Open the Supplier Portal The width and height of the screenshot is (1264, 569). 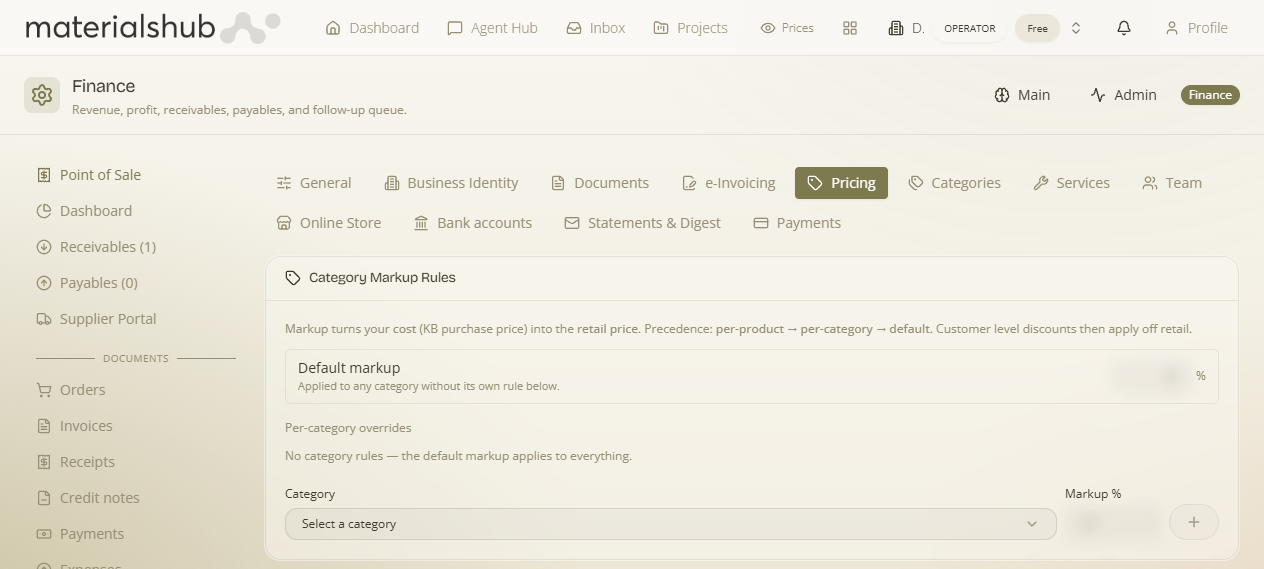click(96, 319)
